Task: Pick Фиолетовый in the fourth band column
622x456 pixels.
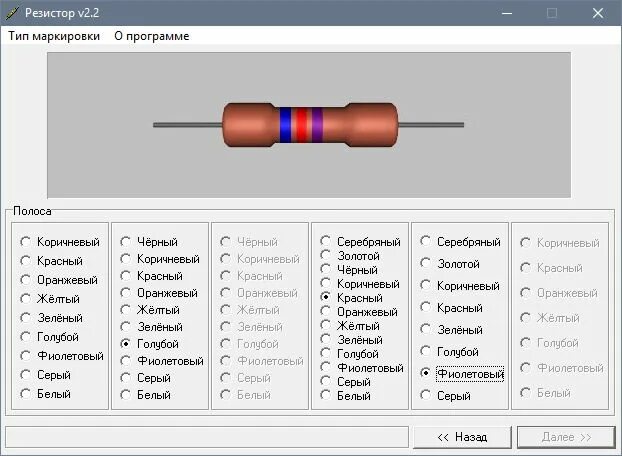Action: coord(362,368)
